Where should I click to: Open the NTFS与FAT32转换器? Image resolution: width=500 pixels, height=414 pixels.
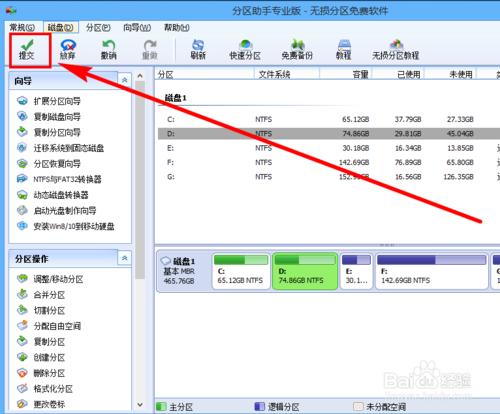click(59, 179)
